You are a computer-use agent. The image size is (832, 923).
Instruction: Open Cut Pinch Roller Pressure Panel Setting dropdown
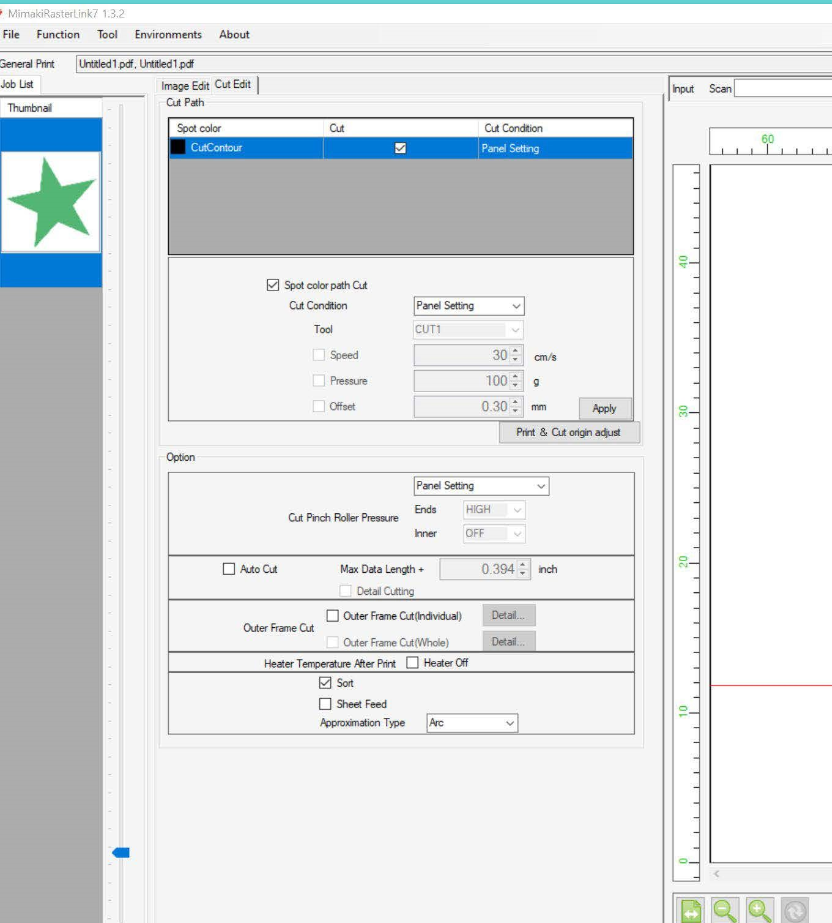point(481,486)
